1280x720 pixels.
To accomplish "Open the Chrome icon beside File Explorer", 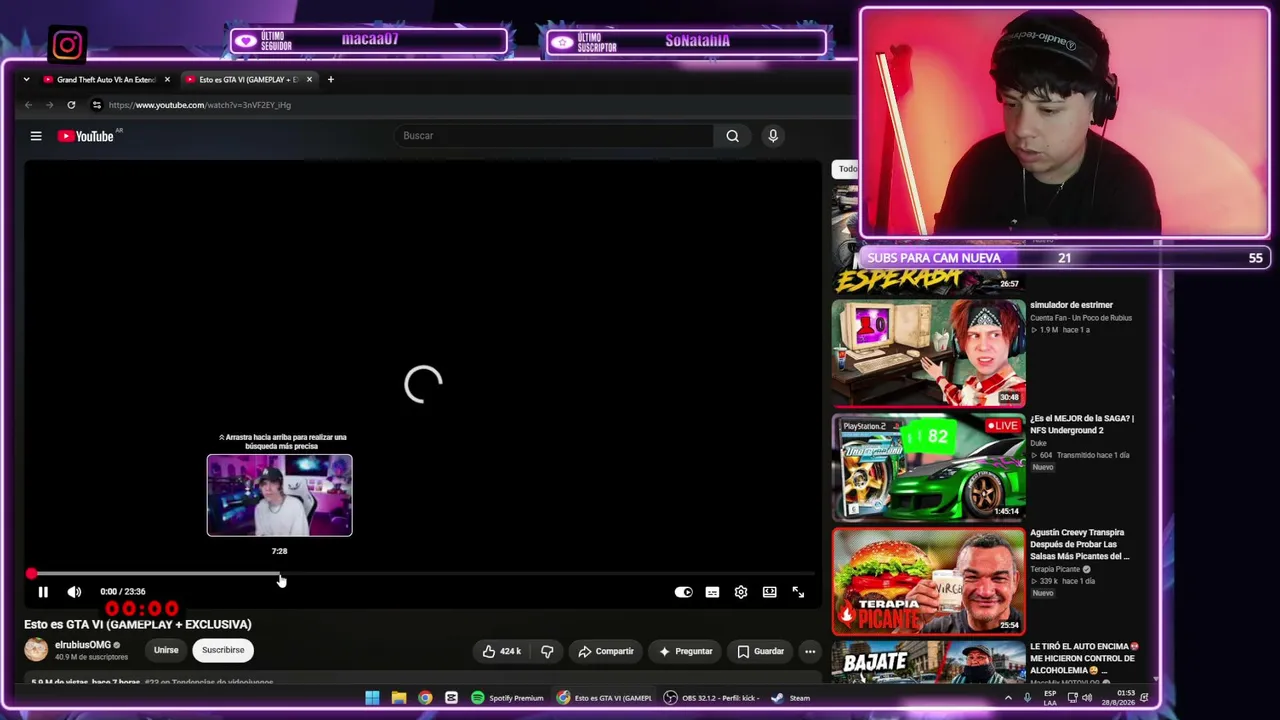I will (425, 698).
